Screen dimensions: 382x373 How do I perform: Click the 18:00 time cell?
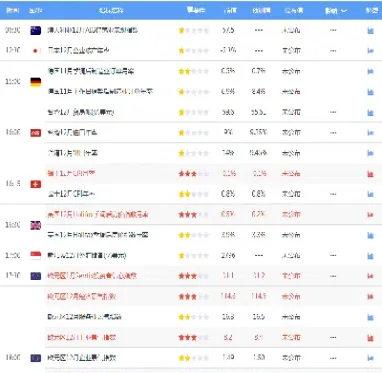pos(13,358)
